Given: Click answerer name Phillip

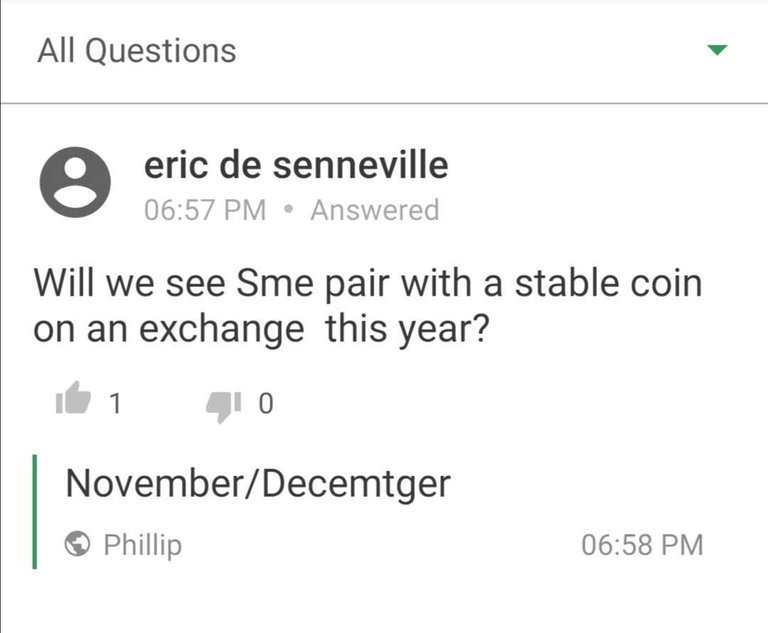Looking at the screenshot, I should [x=143, y=545].
